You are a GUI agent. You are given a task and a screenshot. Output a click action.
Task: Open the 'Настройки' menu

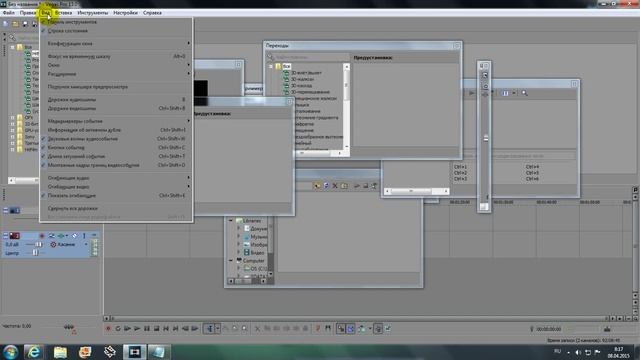point(125,13)
